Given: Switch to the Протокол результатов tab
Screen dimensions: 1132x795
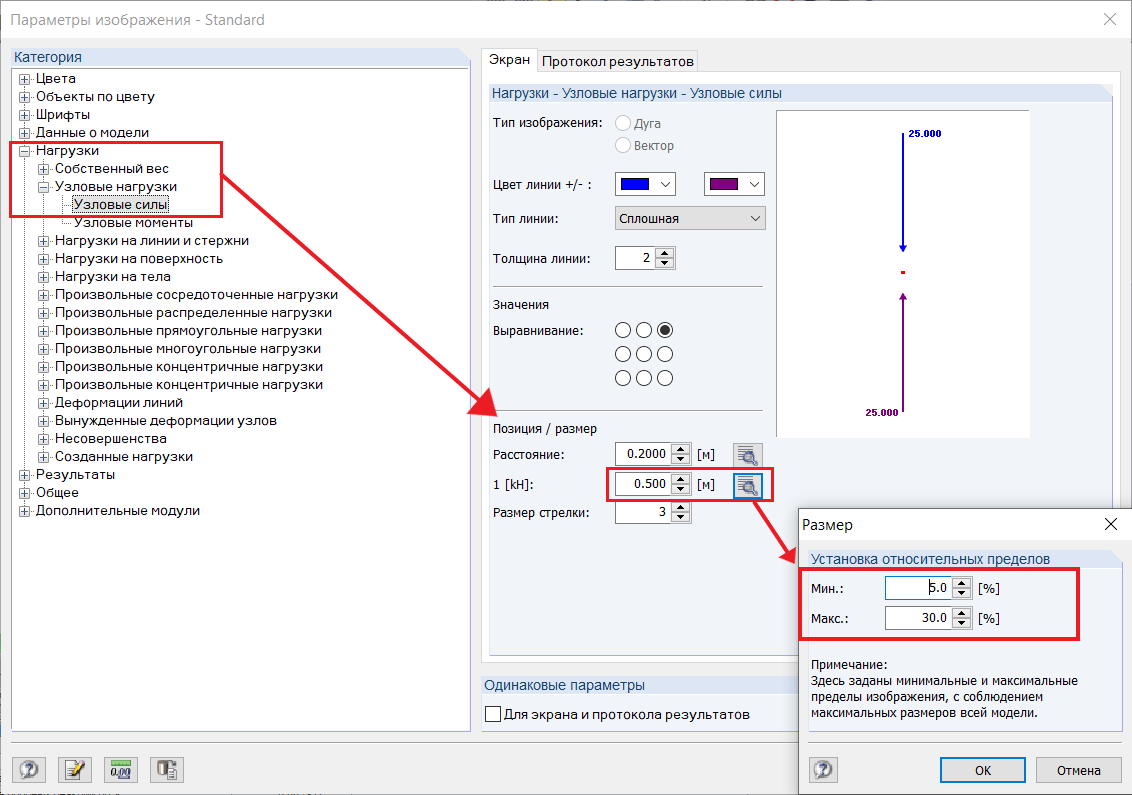Looking at the screenshot, I should [617, 61].
